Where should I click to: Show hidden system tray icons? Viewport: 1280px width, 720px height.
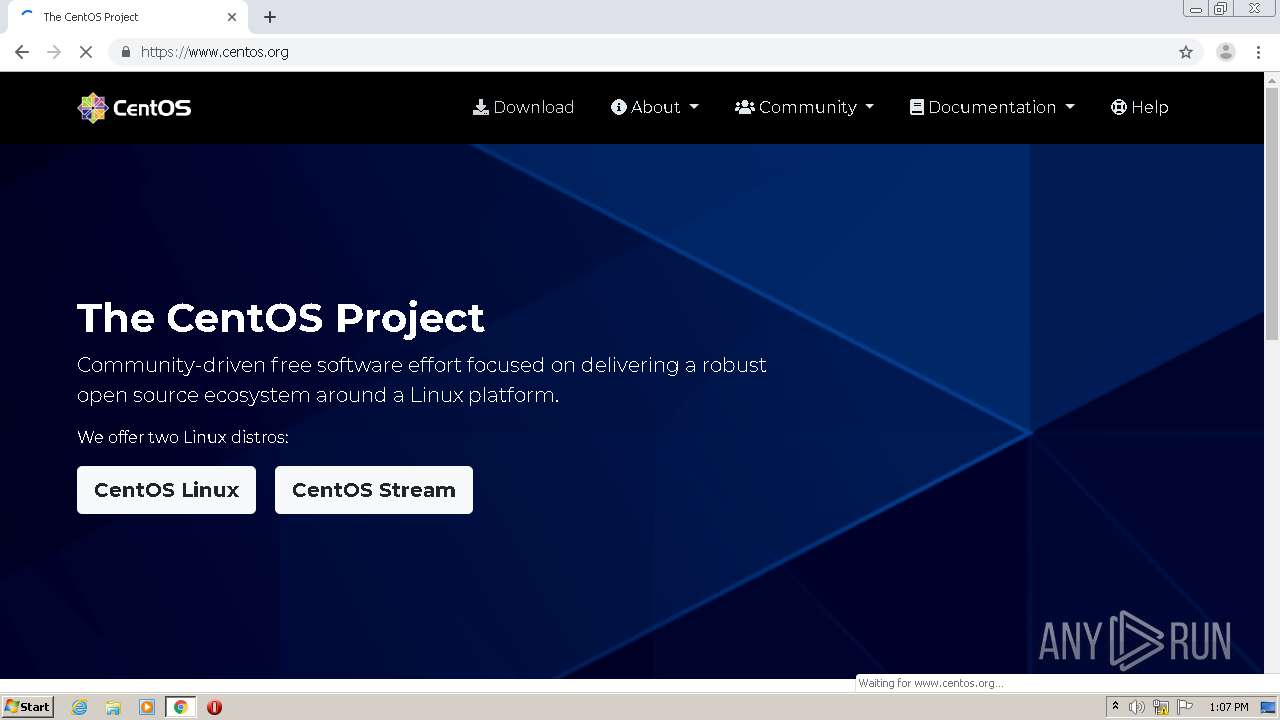click(1115, 707)
